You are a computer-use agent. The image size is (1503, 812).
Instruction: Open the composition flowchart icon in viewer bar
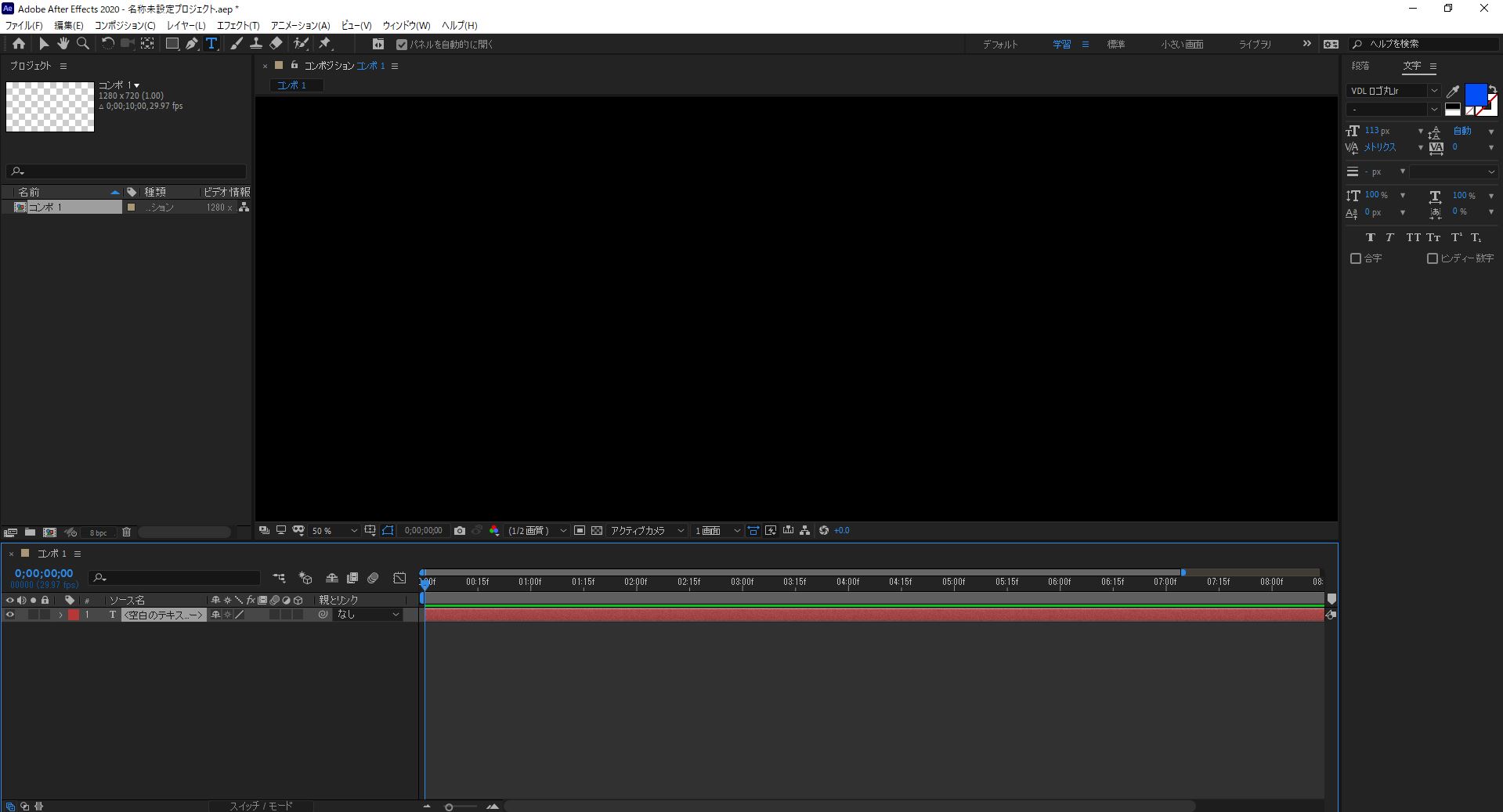pyautogui.click(x=805, y=531)
